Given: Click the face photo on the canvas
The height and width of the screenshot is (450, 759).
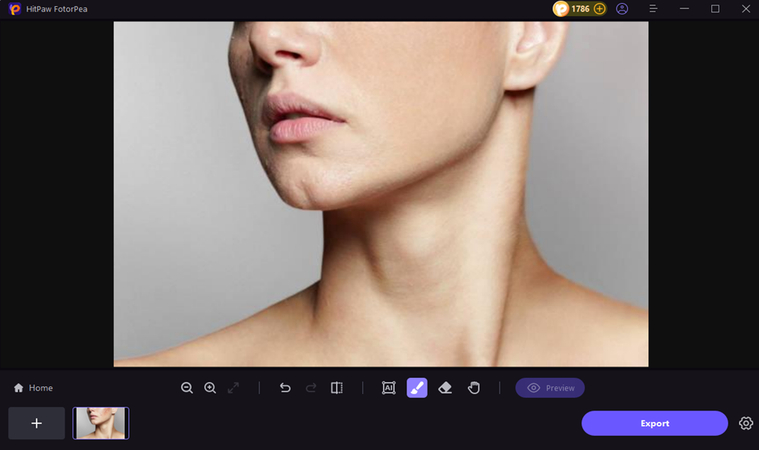Looking at the screenshot, I should pyautogui.click(x=381, y=194).
